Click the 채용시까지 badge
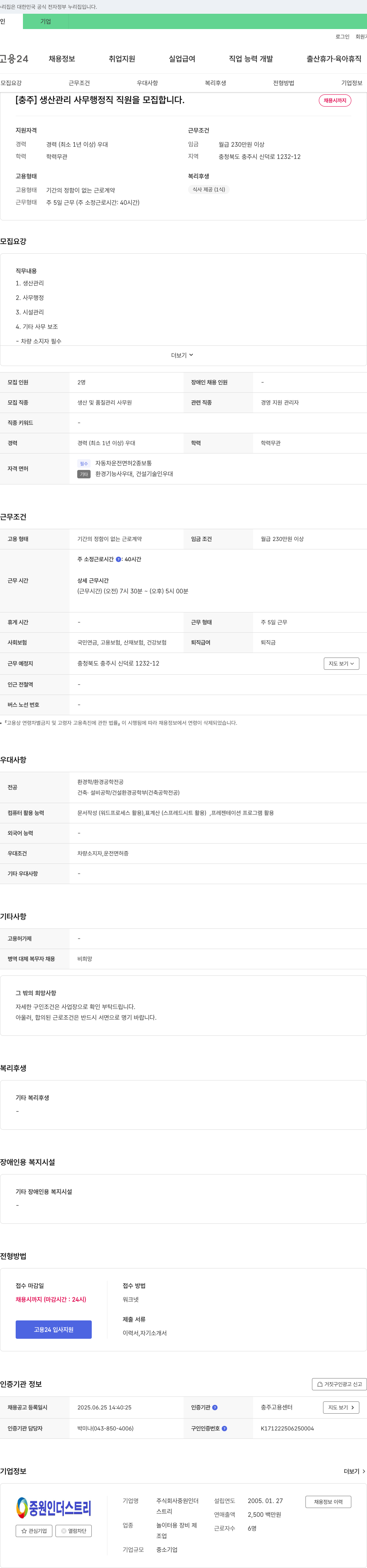This screenshot has height=1568, width=367. point(335,100)
